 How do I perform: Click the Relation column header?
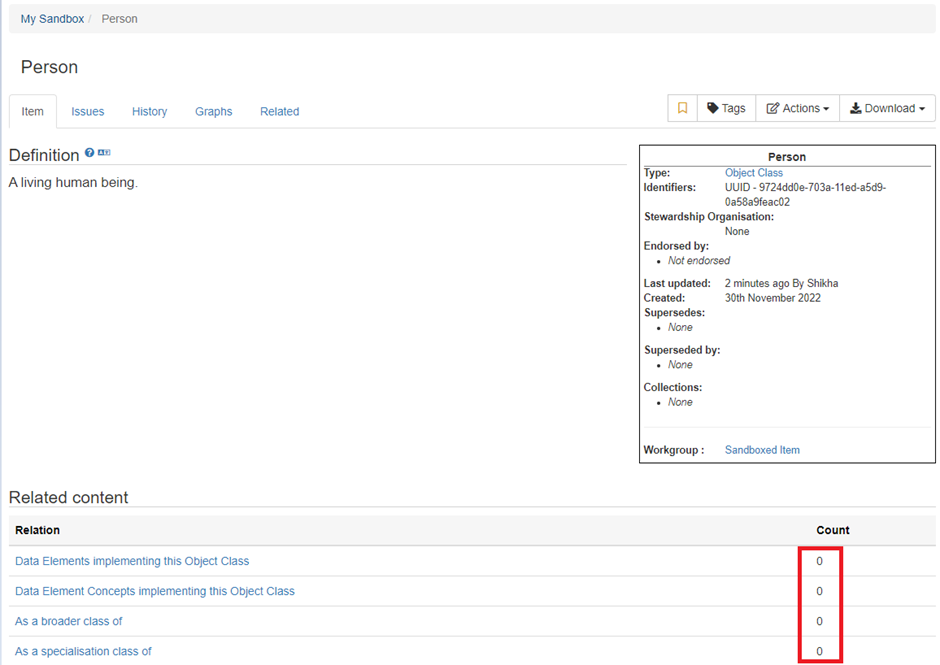pos(37,530)
